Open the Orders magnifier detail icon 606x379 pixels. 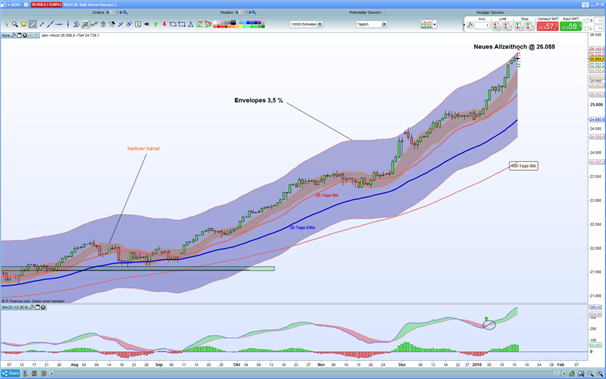point(125,13)
